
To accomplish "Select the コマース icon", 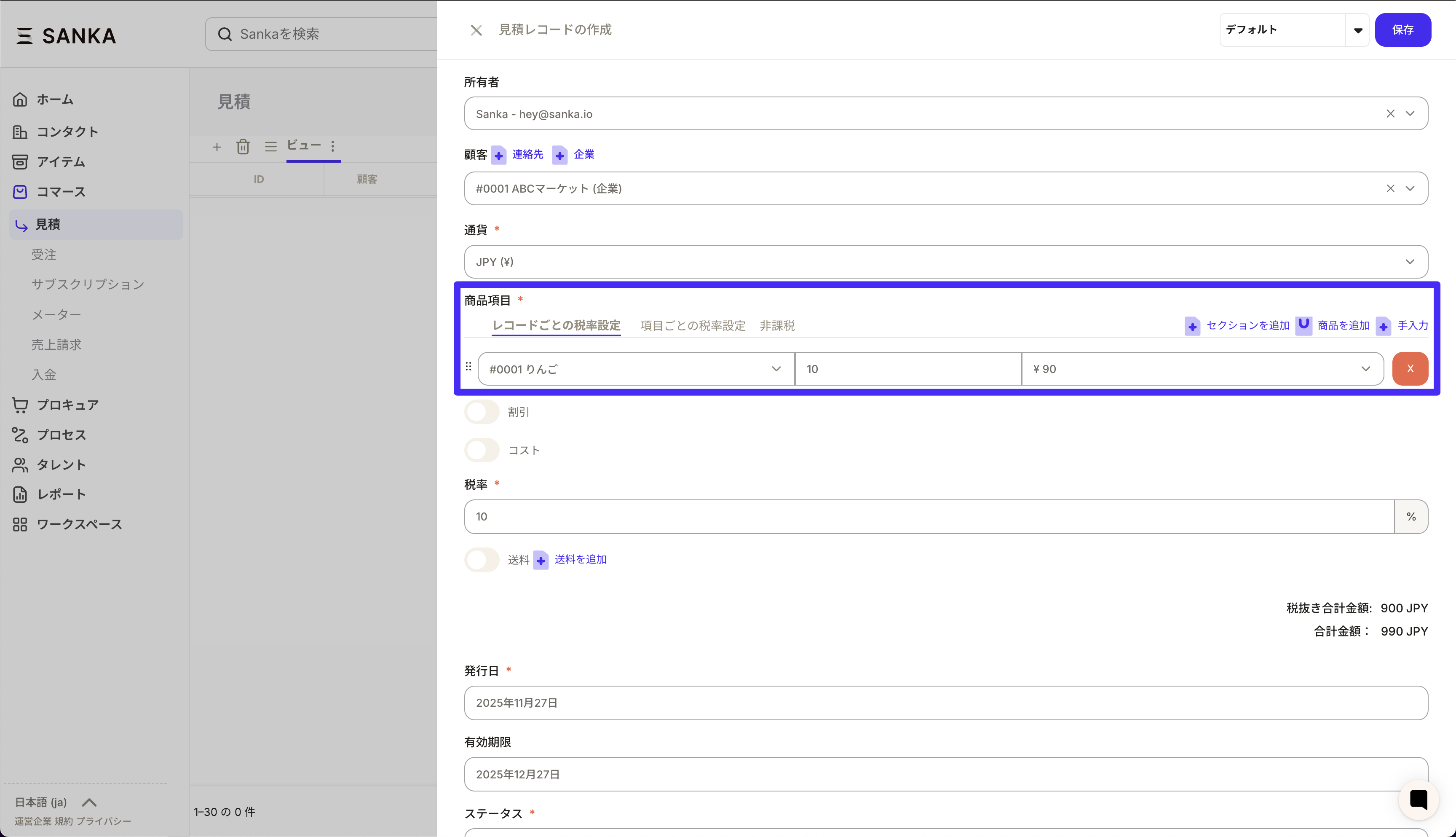I will (x=20, y=191).
